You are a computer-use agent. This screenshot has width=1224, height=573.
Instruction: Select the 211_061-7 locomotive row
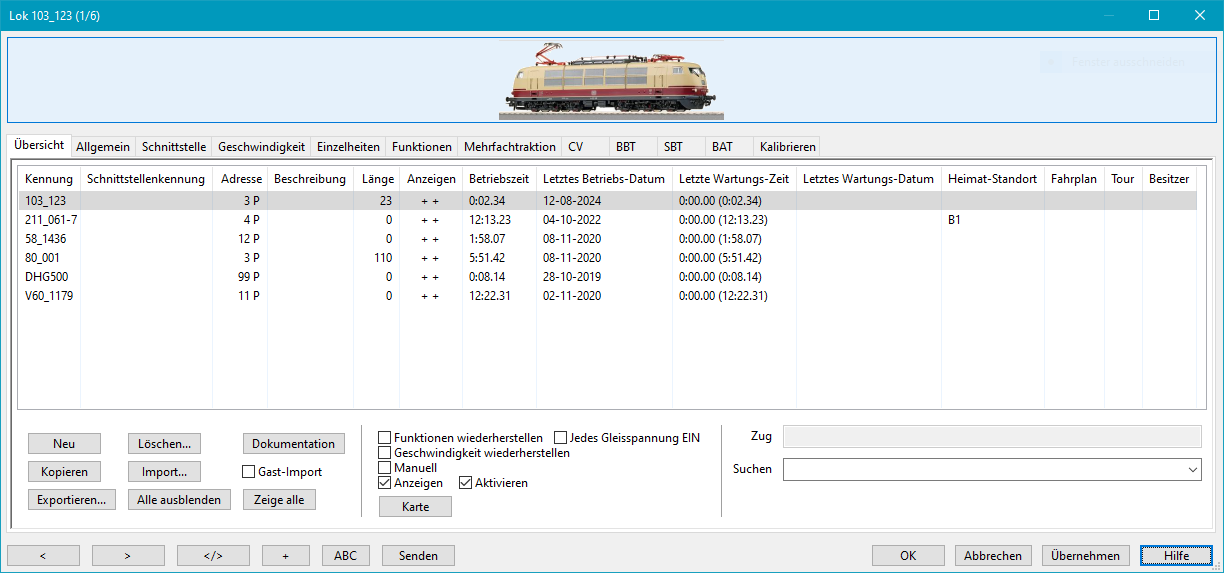51,220
